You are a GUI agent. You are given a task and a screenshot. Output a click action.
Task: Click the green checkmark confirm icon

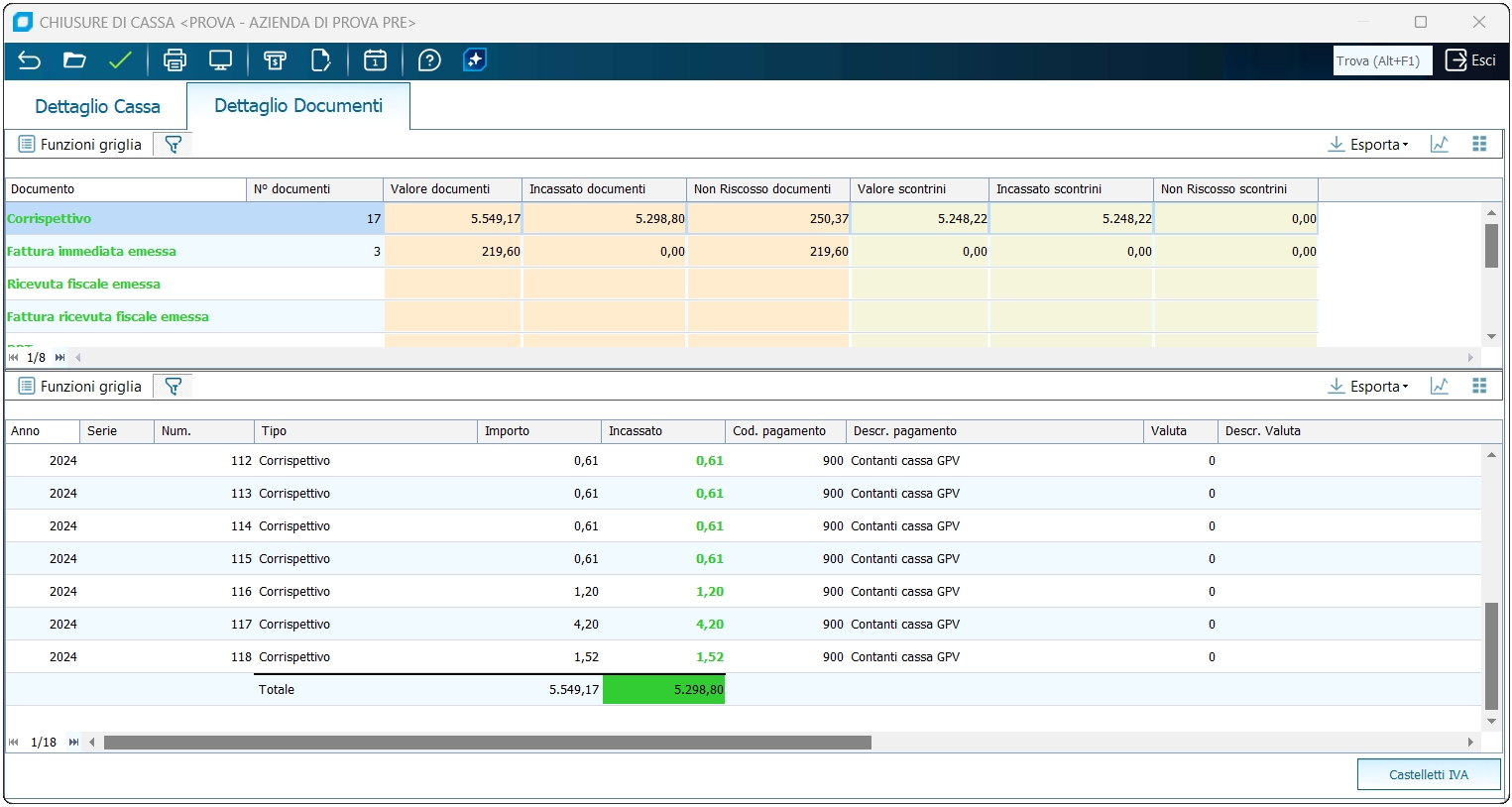[x=120, y=60]
